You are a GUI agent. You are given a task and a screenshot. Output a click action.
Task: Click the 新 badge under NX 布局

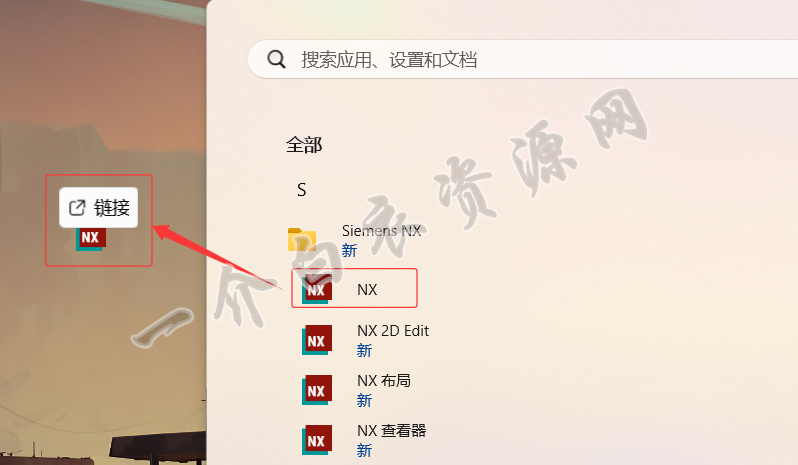point(364,400)
